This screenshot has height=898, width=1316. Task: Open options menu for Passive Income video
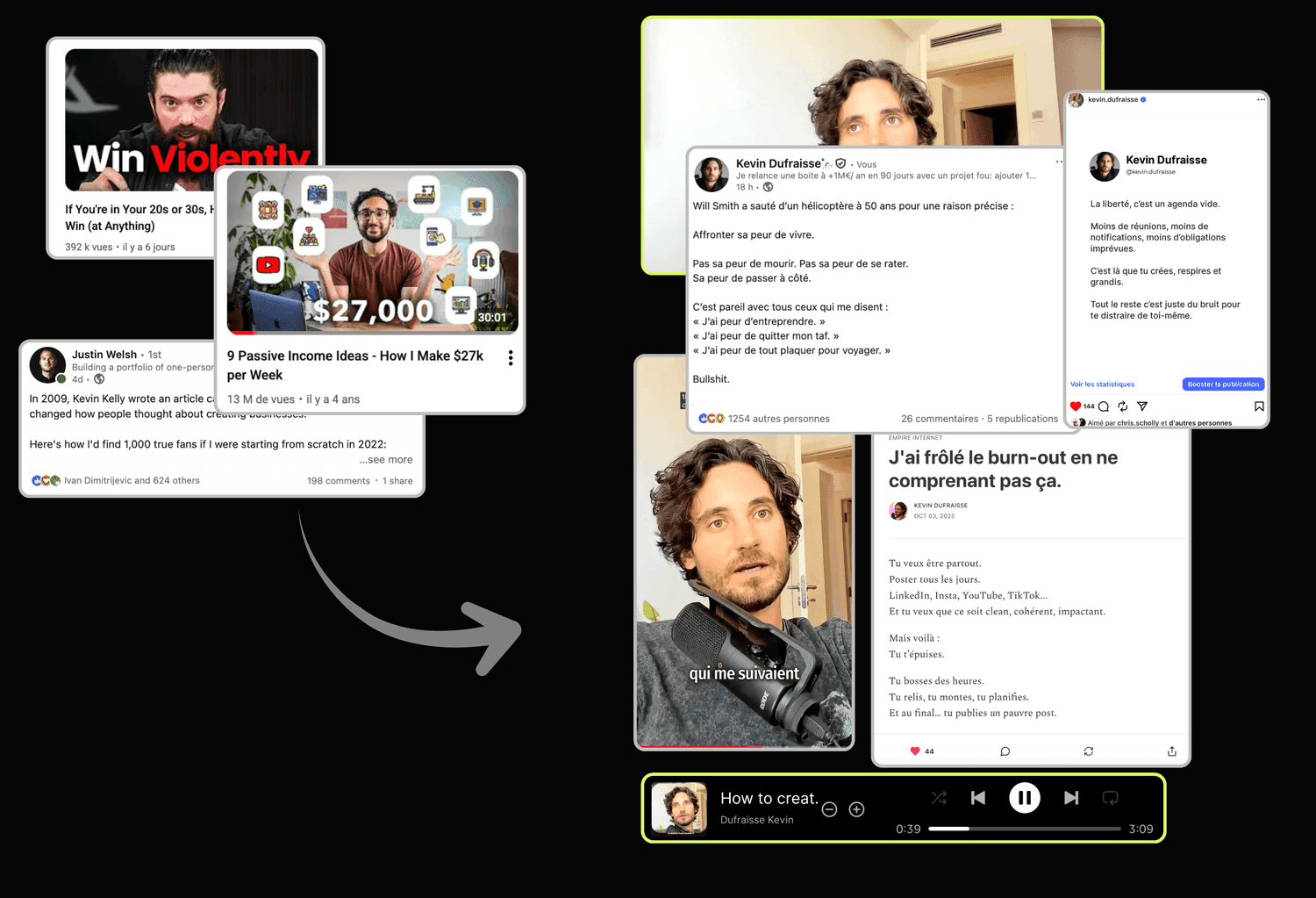(511, 358)
